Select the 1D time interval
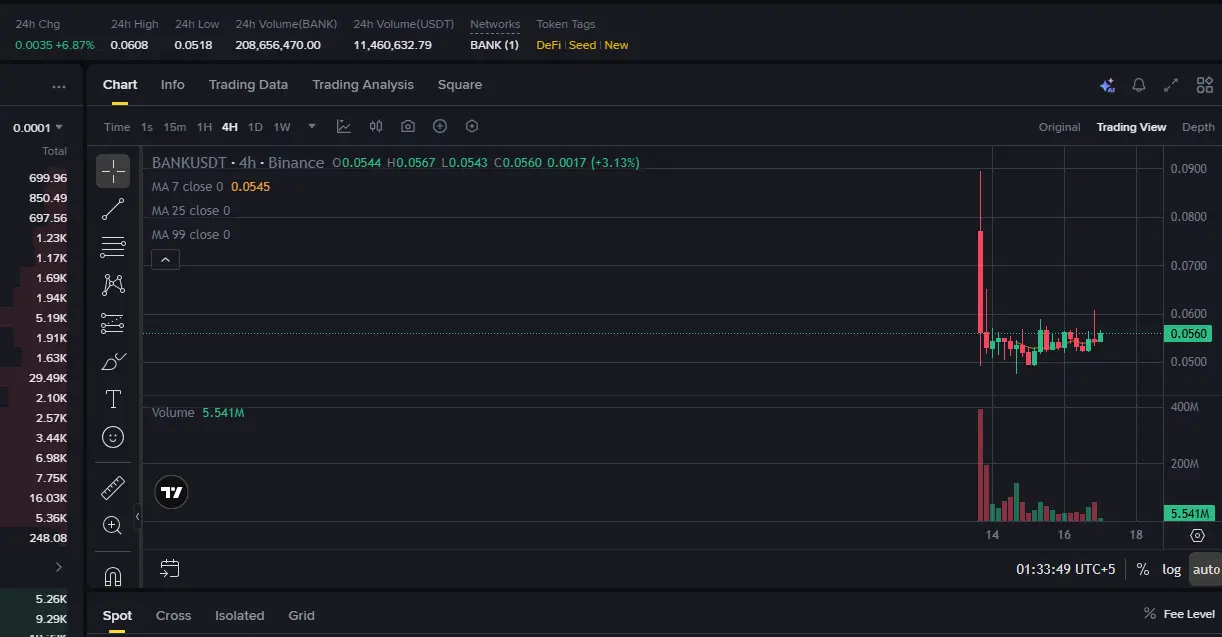The width and height of the screenshot is (1222, 637). point(255,127)
